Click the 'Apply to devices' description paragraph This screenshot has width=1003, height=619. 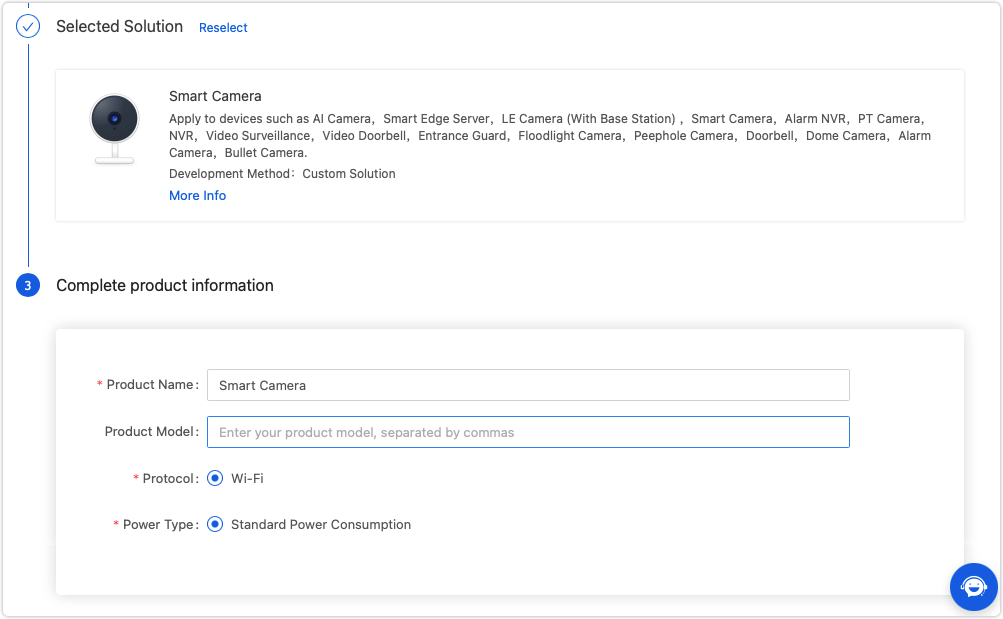pos(549,136)
